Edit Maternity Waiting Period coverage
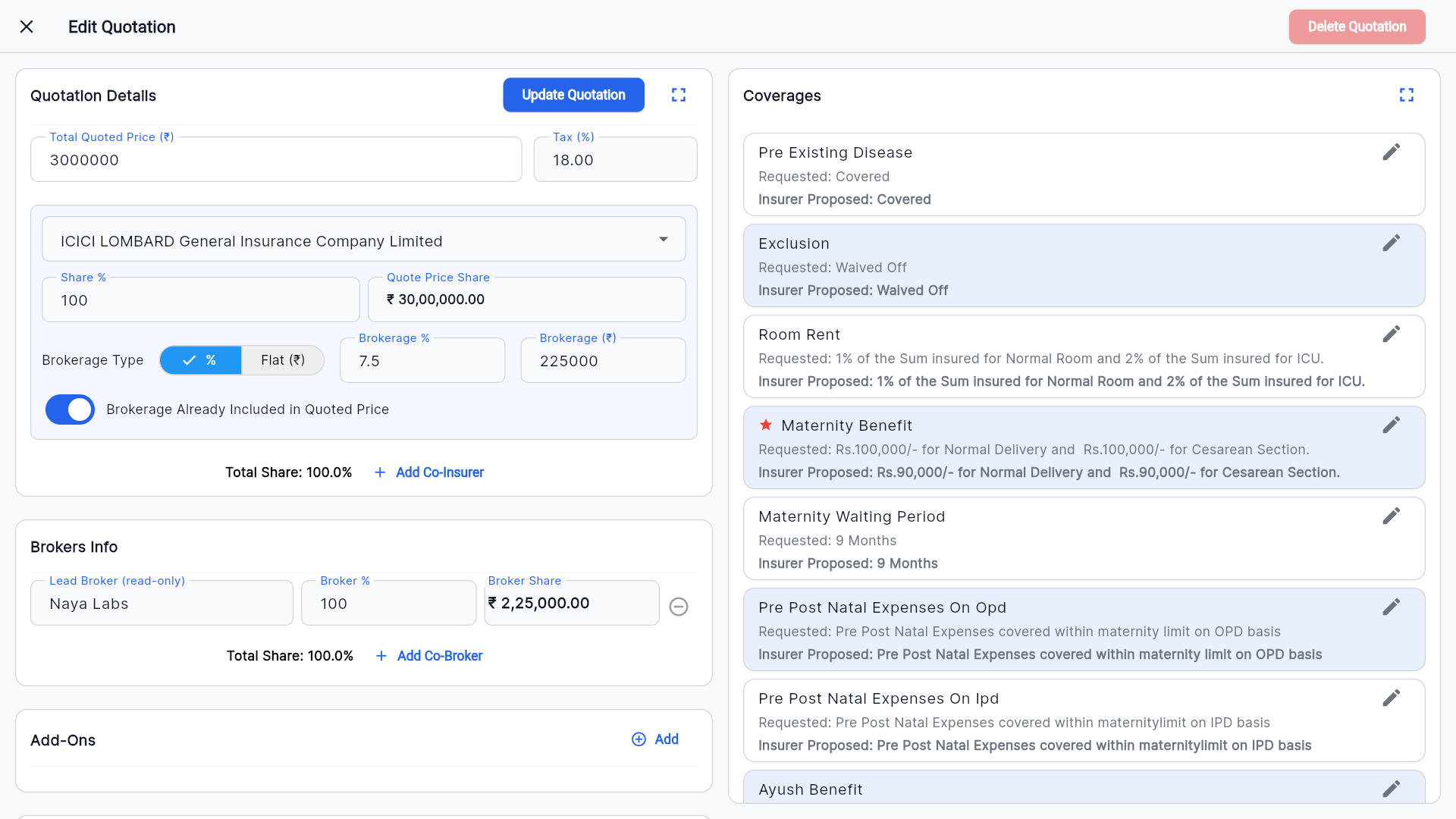 point(1391,516)
